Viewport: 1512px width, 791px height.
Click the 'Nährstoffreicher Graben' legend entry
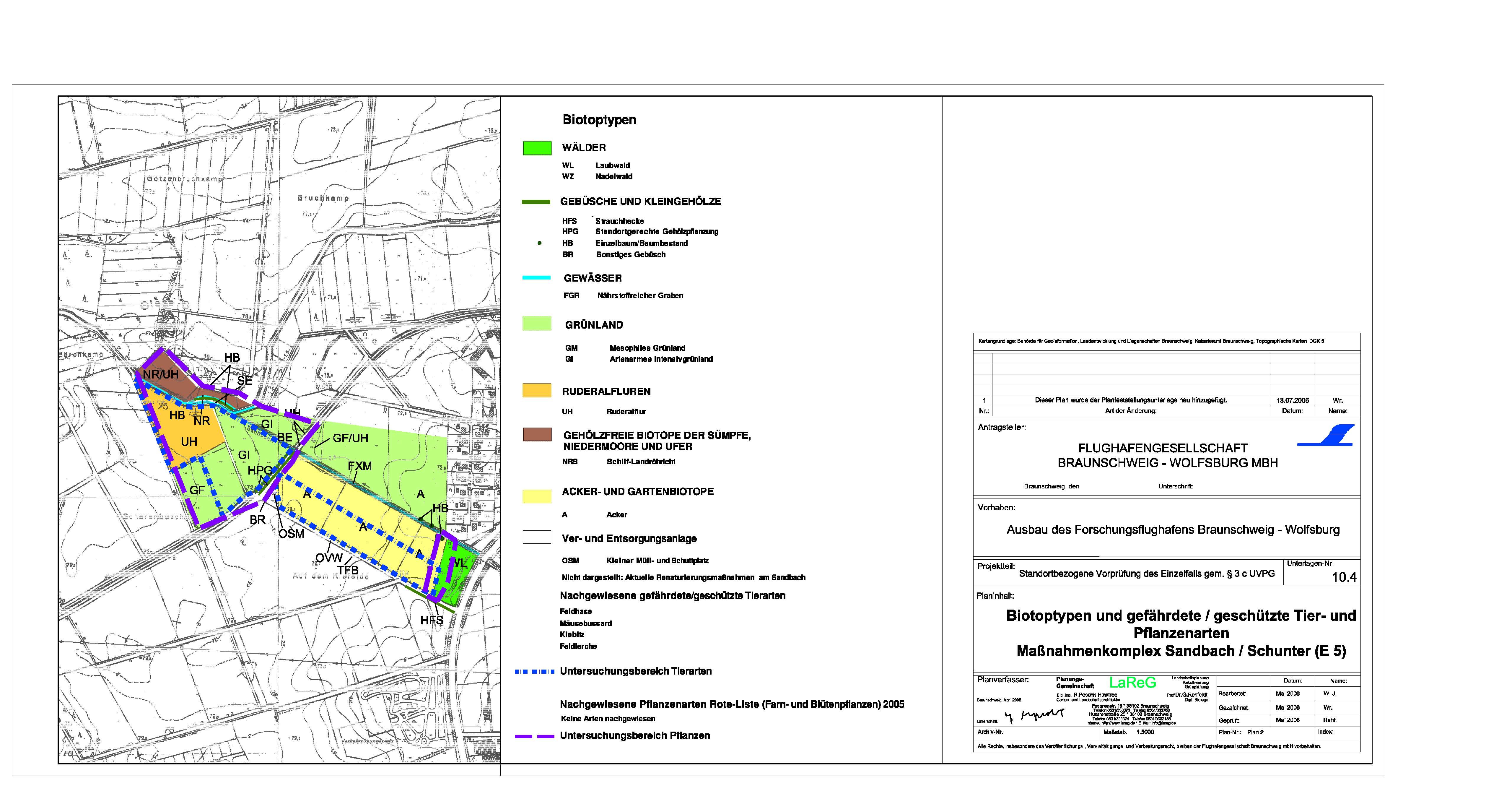tap(640, 295)
